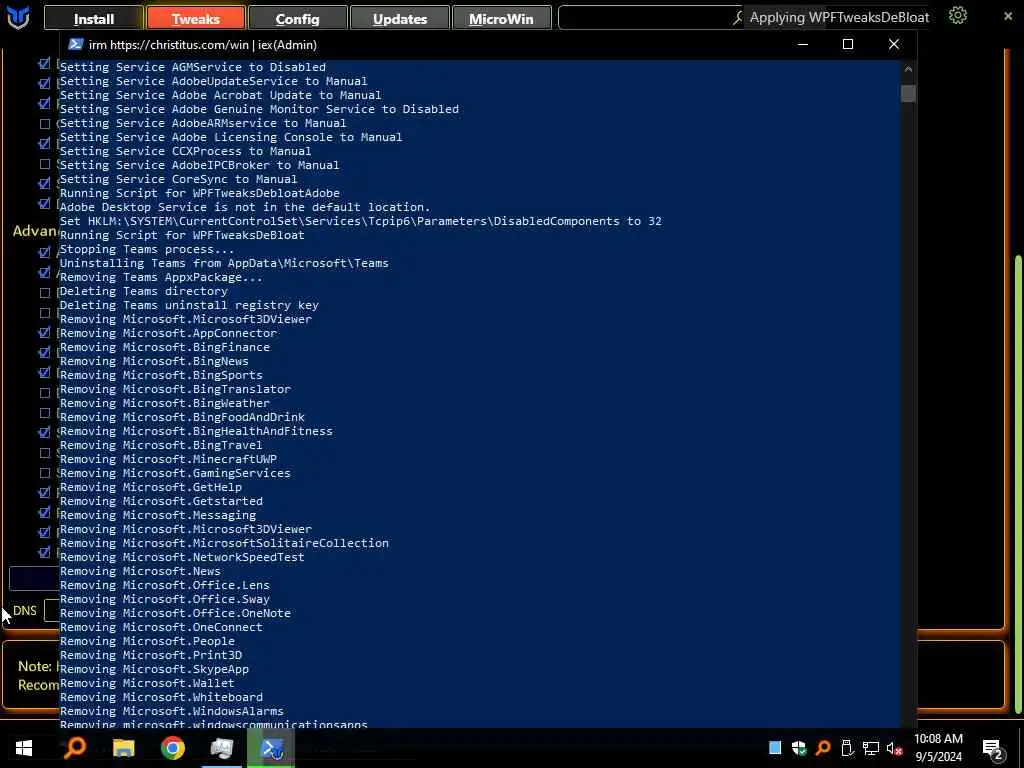Click the 'Stopping Teams process...' line
The width and height of the screenshot is (1024, 768).
click(x=147, y=249)
